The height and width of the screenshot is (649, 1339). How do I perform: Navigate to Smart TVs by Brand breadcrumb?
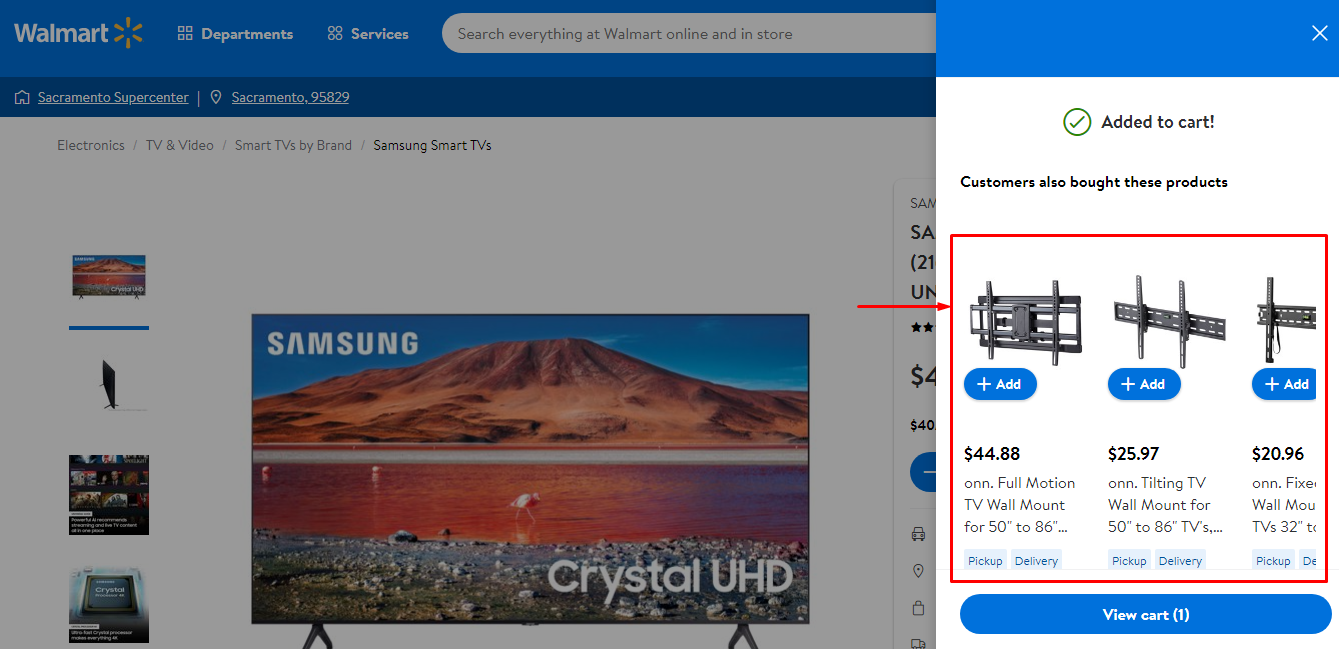pos(293,145)
